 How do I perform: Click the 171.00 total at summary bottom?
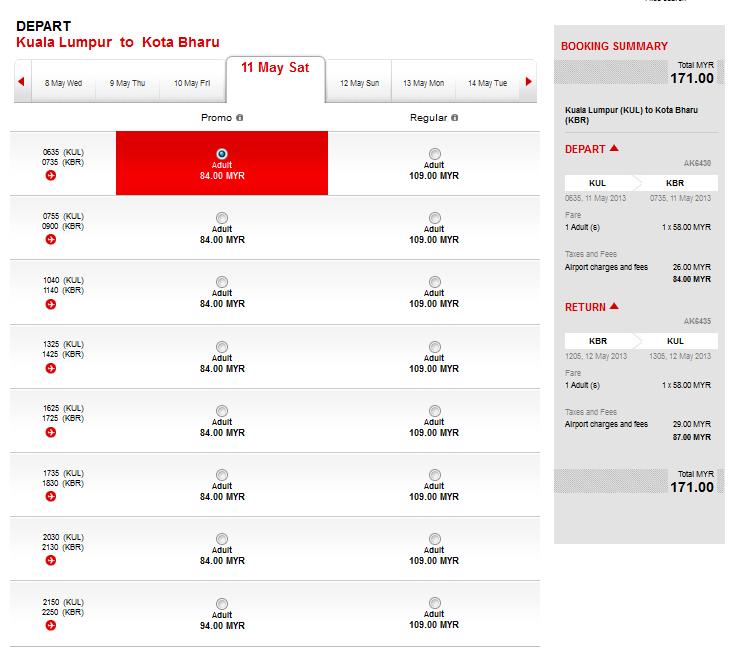point(692,487)
